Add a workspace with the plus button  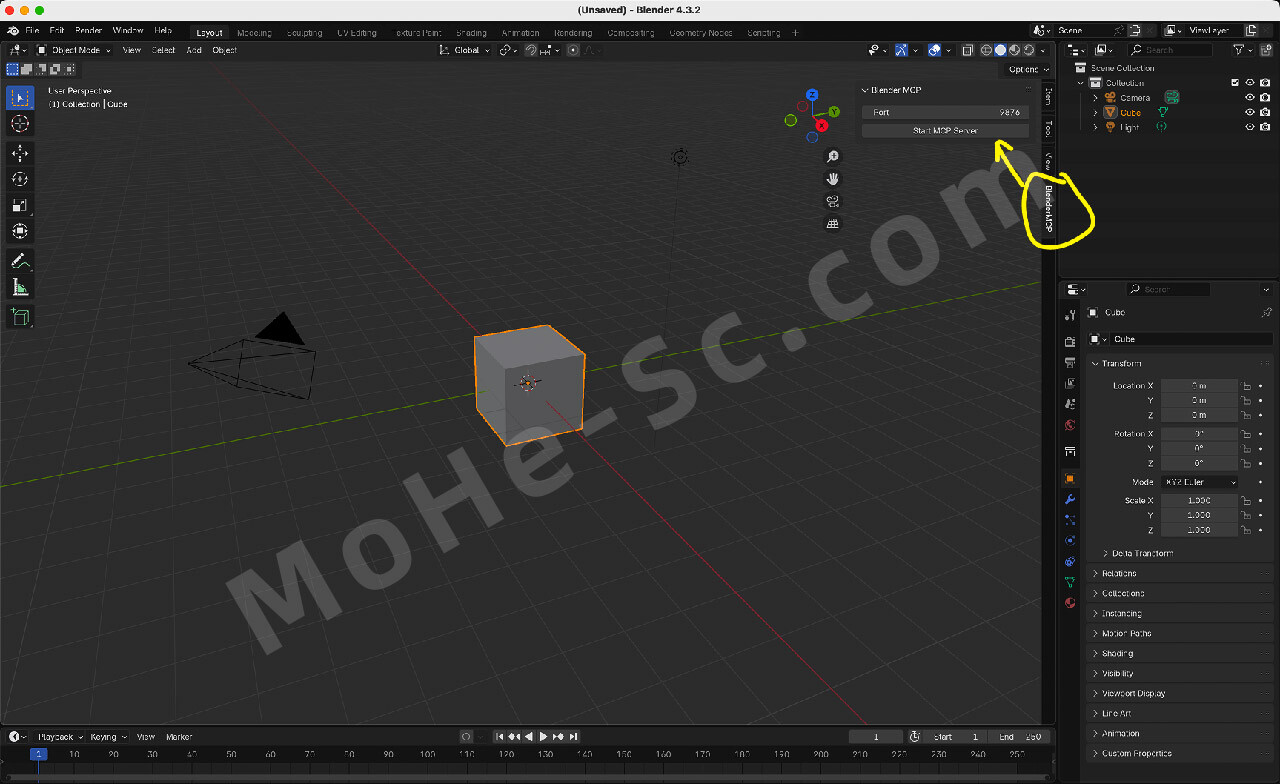796,32
